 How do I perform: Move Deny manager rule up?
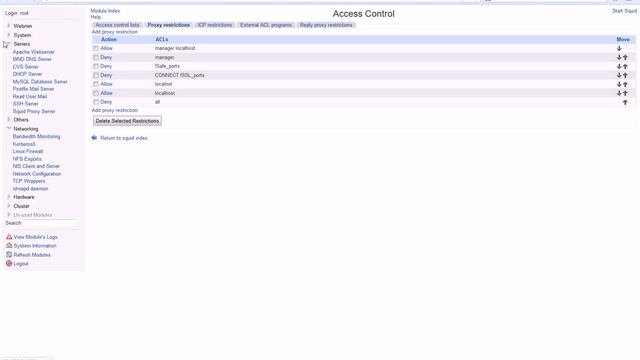[x=625, y=58]
